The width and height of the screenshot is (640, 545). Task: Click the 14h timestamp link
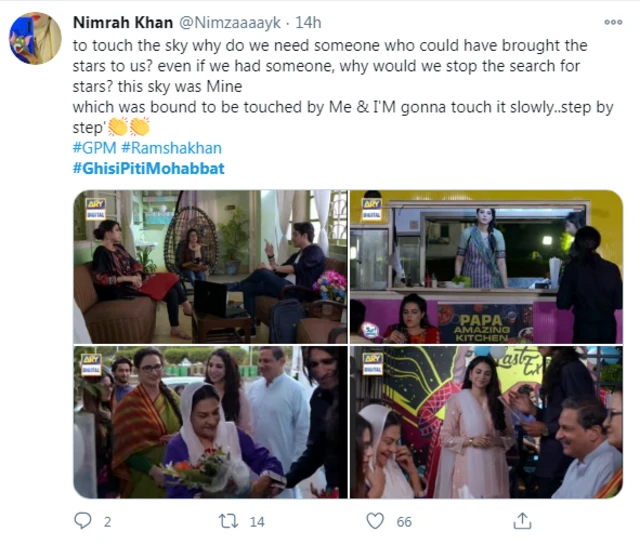tap(308, 22)
